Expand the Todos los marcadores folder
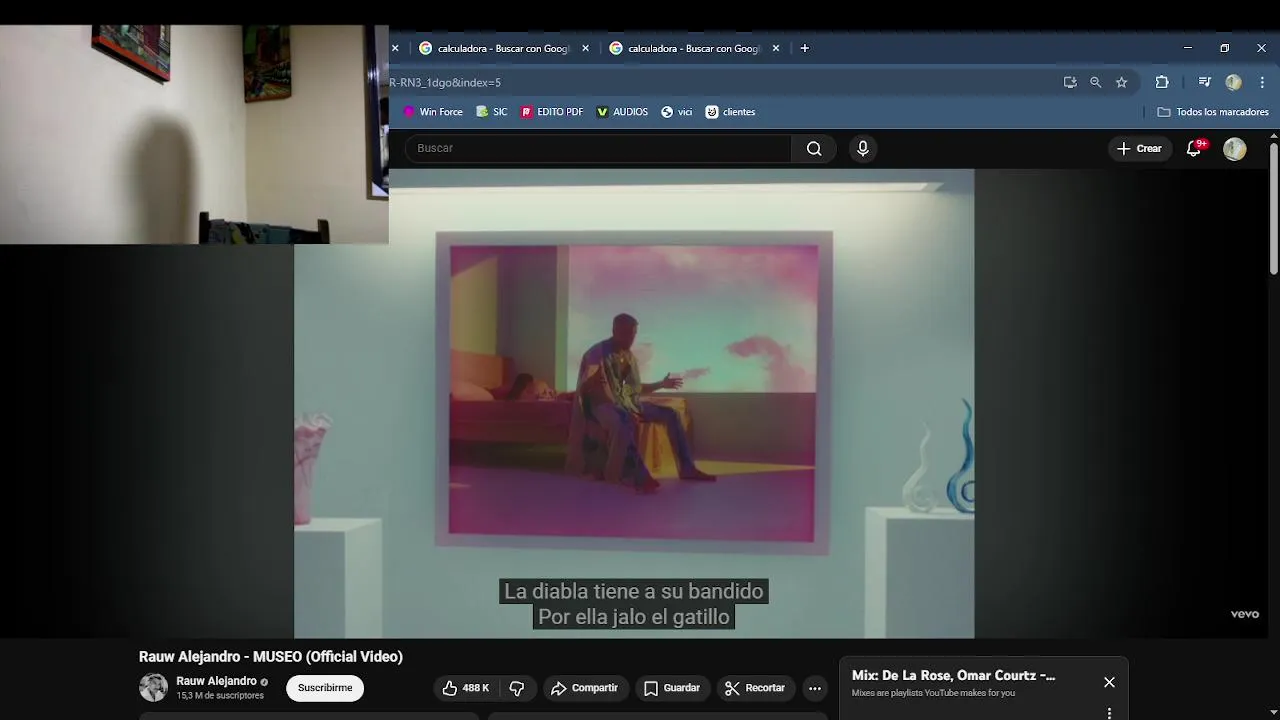This screenshot has height=720, width=1280. pos(1213,112)
